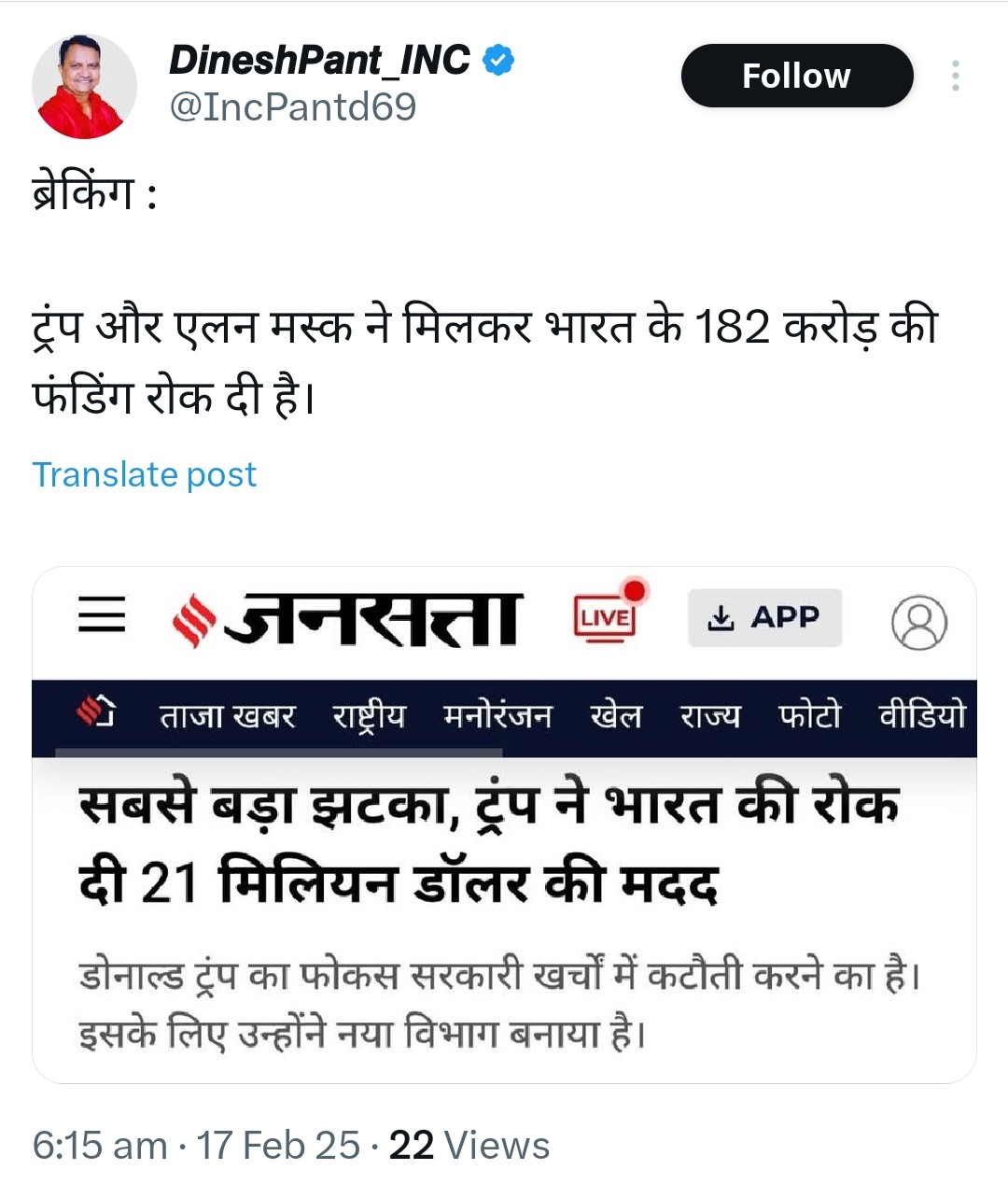This screenshot has width=1008, height=1184.
Task: Click the Jansatta logo
Action: click(x=347, y=618)
